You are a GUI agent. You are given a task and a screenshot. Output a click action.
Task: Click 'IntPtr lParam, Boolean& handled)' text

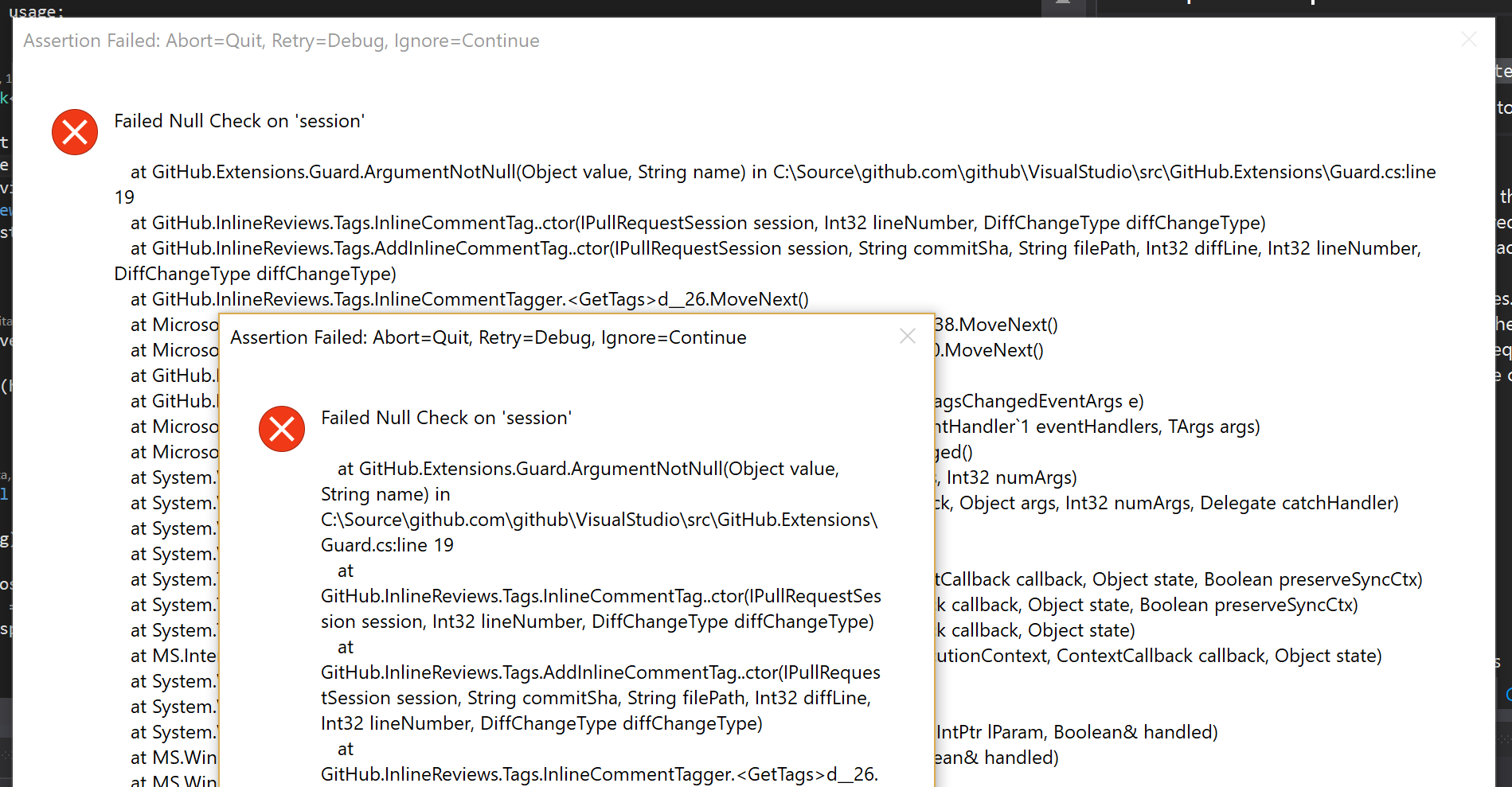(1077, 732)
